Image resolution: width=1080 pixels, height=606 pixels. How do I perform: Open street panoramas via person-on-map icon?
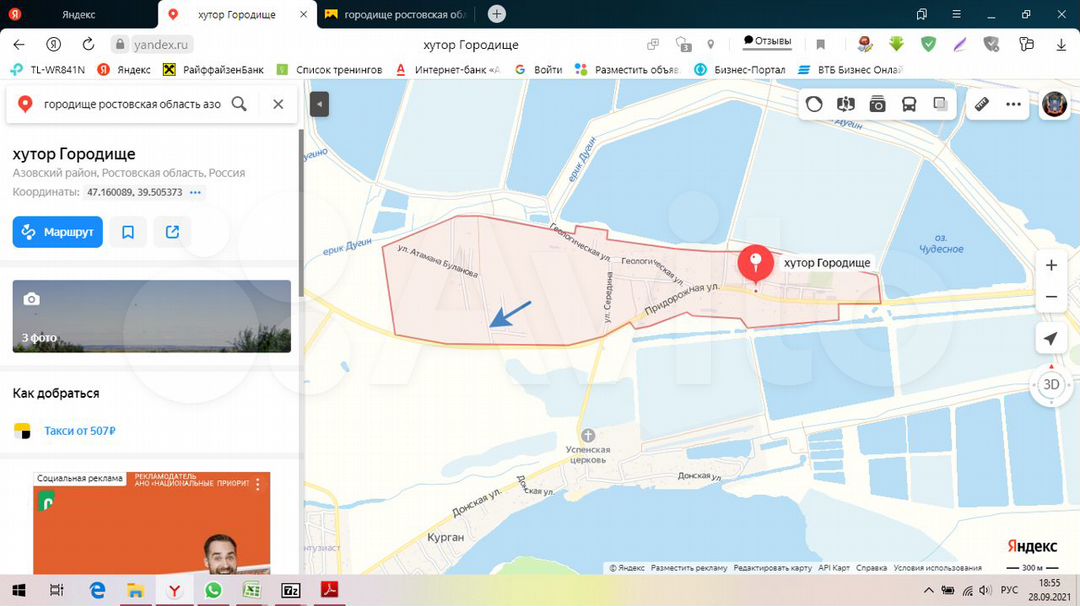point(846,104)
